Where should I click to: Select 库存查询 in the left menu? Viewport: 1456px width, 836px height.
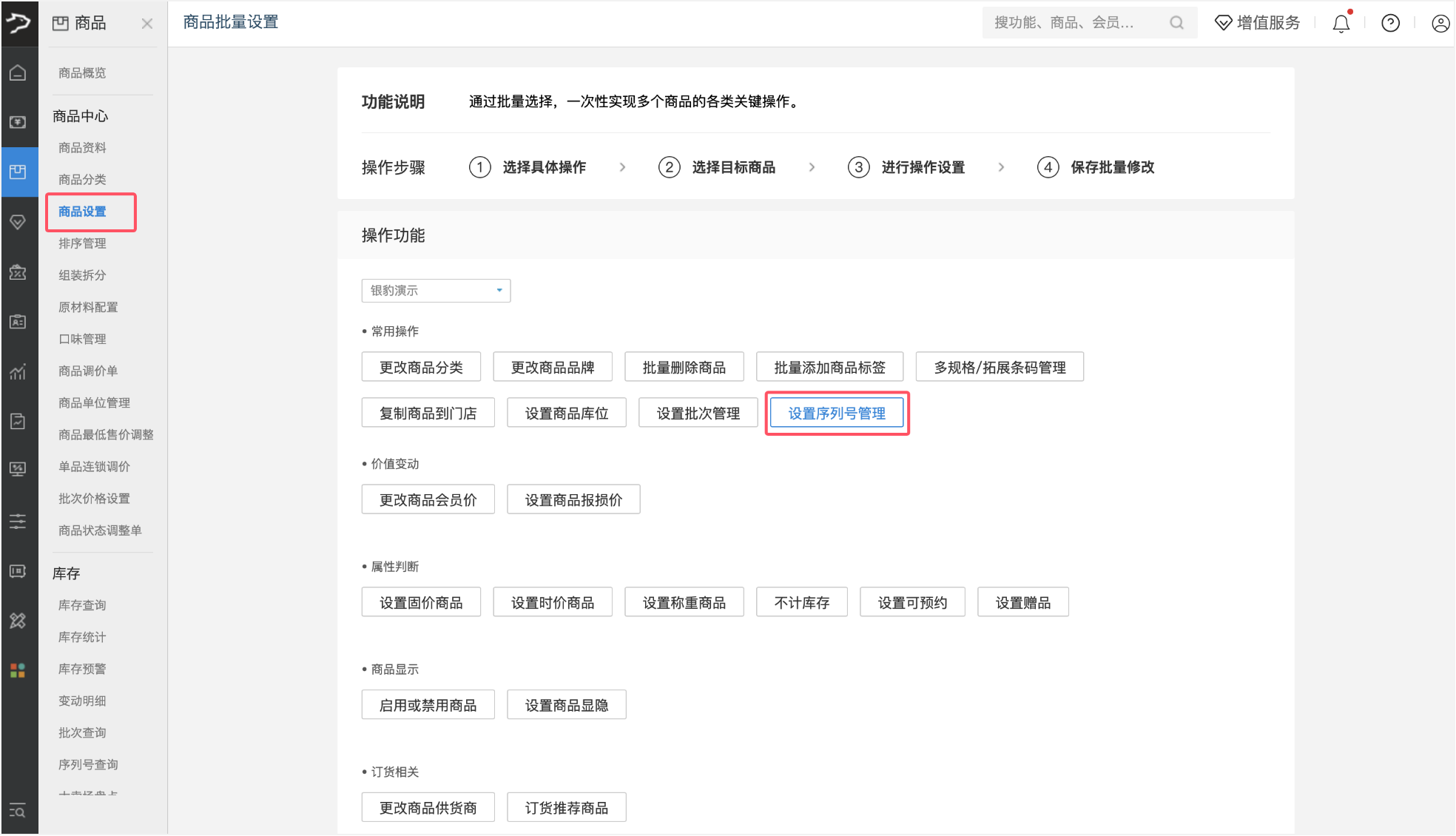tap(81, 604)
